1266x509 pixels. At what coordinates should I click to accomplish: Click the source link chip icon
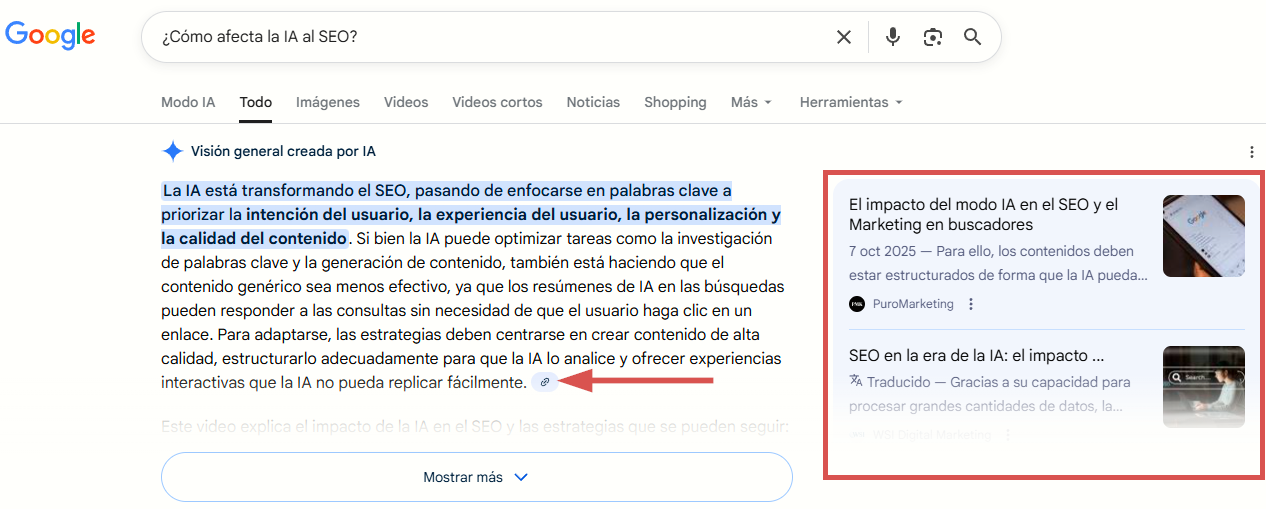545,382
